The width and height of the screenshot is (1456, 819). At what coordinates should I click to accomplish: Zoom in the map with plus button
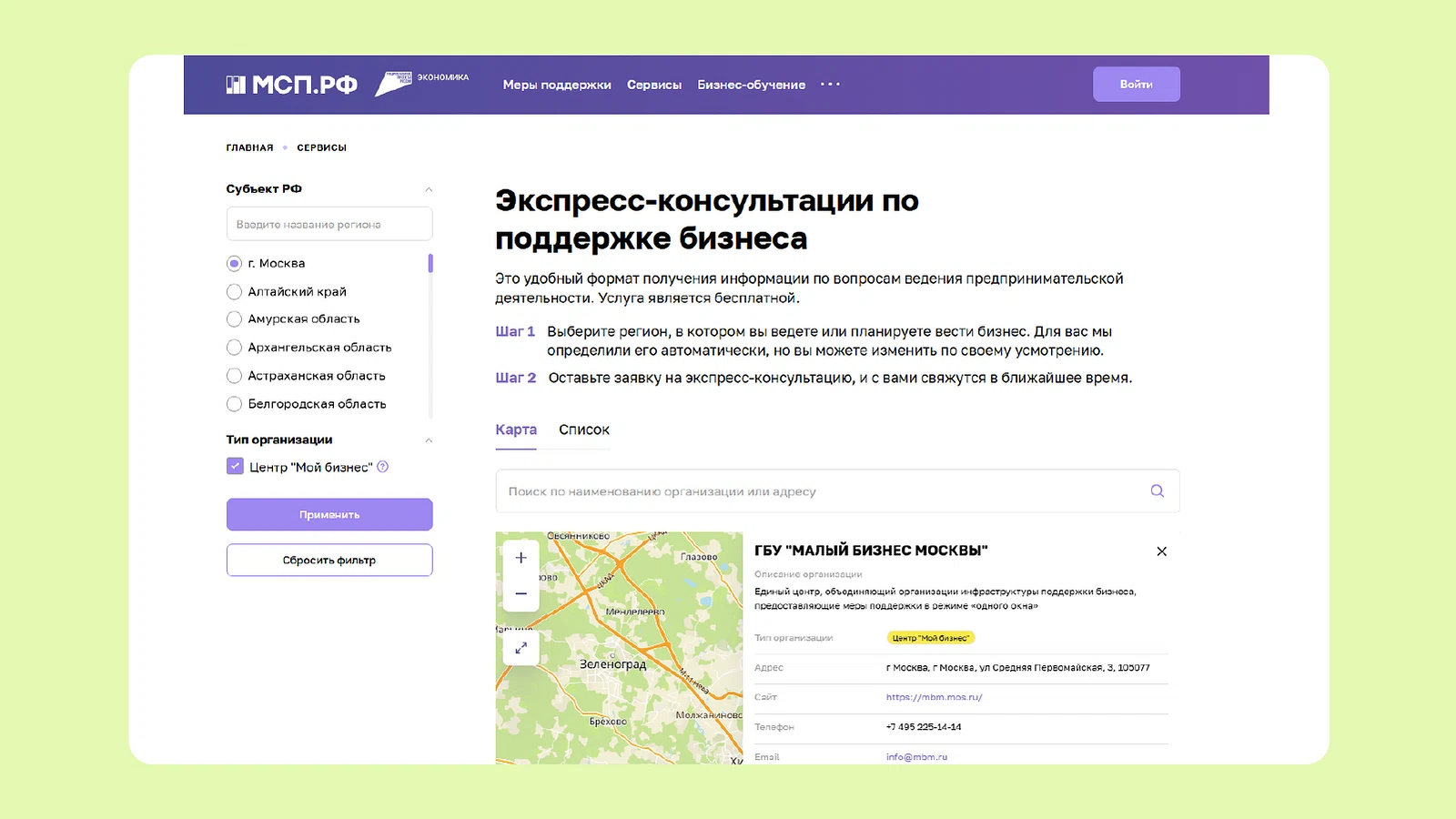click(x=521, y=558)
